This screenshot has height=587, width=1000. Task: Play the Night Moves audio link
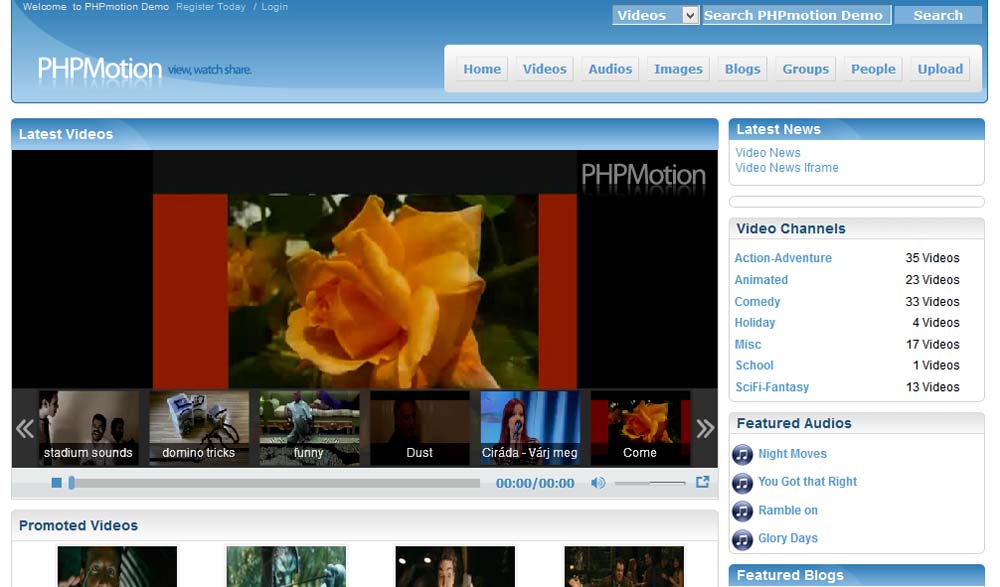pos(792,454)
